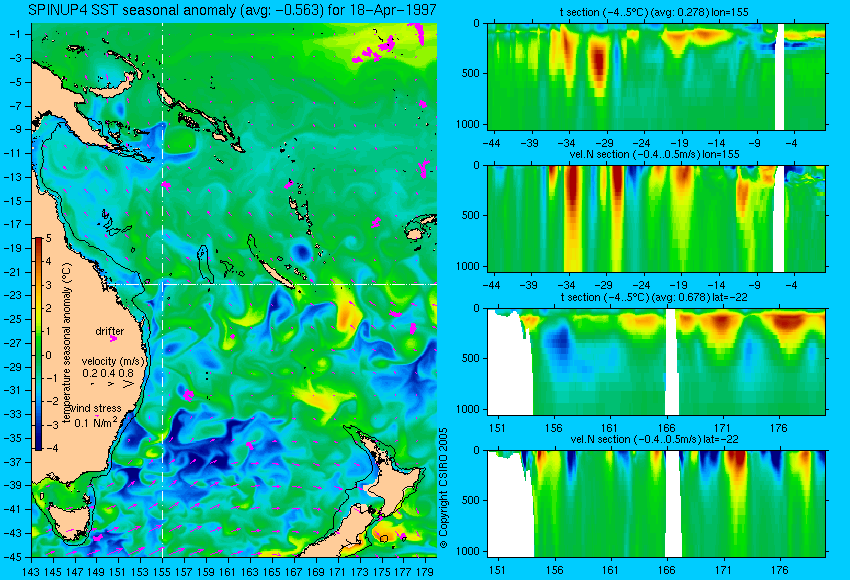Click latitude label '-1' on the map axis

tap(16, 34)
